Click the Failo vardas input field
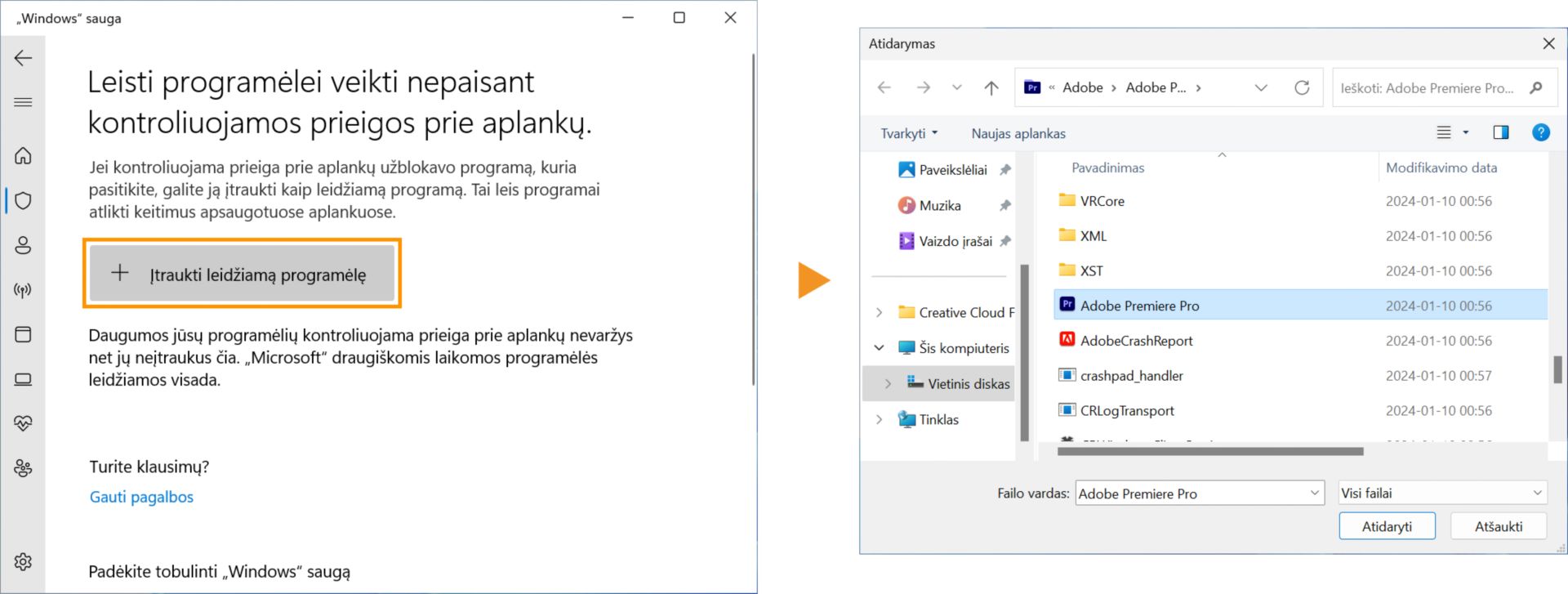 (x=1199, y=493)
